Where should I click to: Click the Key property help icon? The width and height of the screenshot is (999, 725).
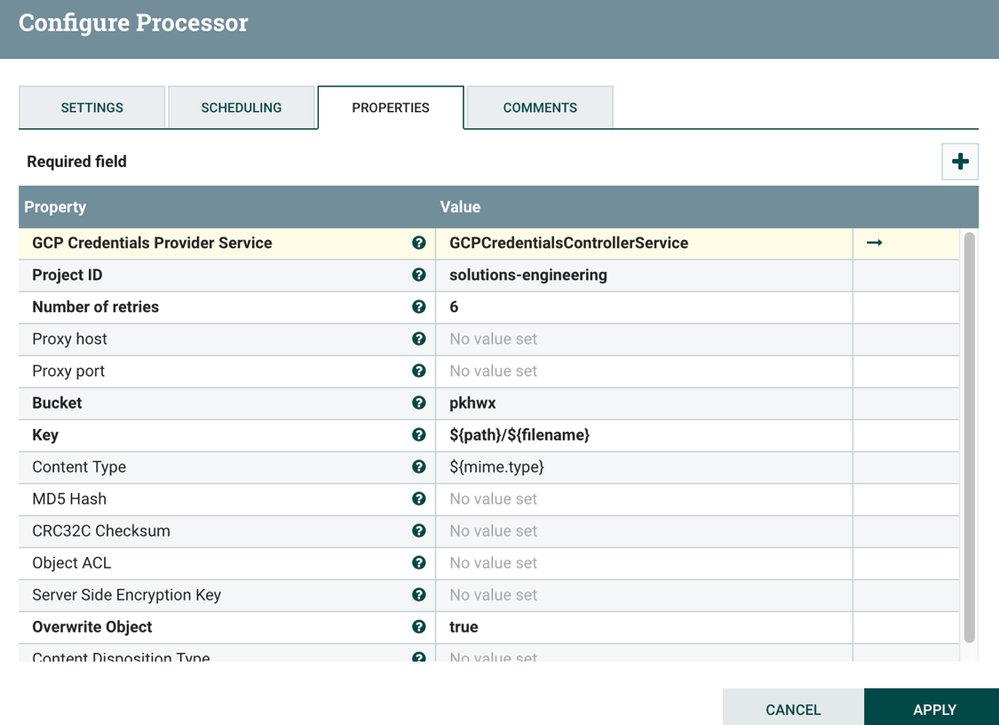419,435
